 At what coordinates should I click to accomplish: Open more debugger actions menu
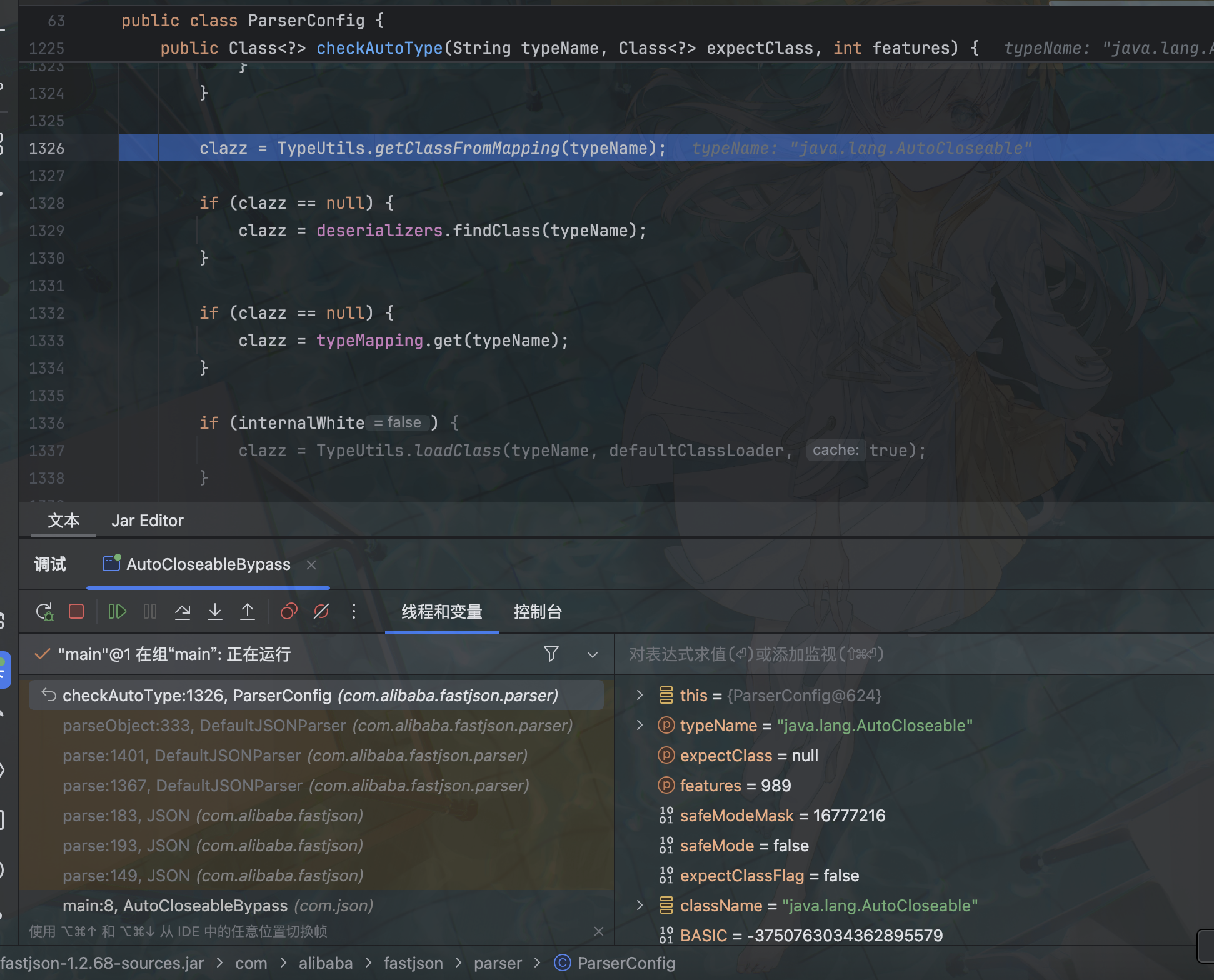point(354,611)
